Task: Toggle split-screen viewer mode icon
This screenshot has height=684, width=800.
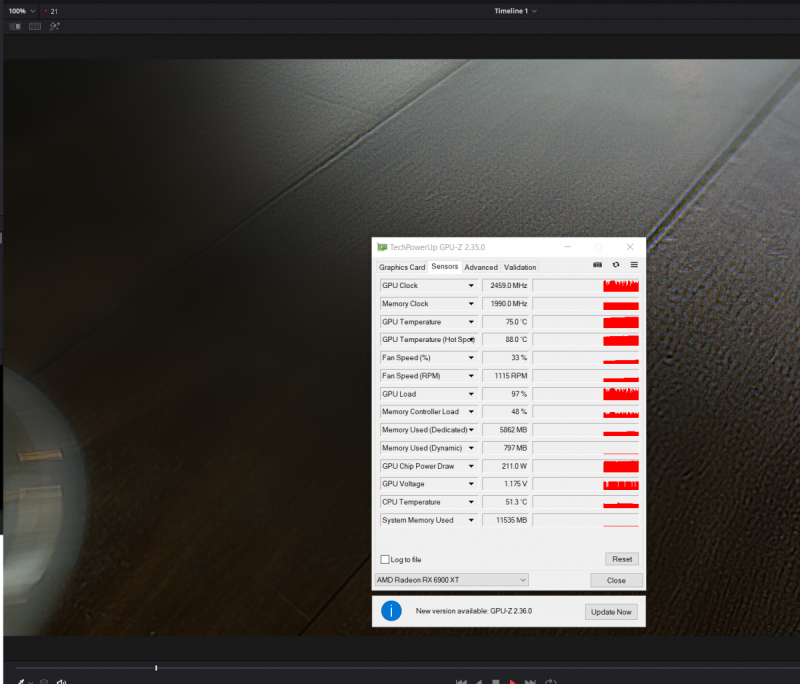Action: click(x=15, y=27)
